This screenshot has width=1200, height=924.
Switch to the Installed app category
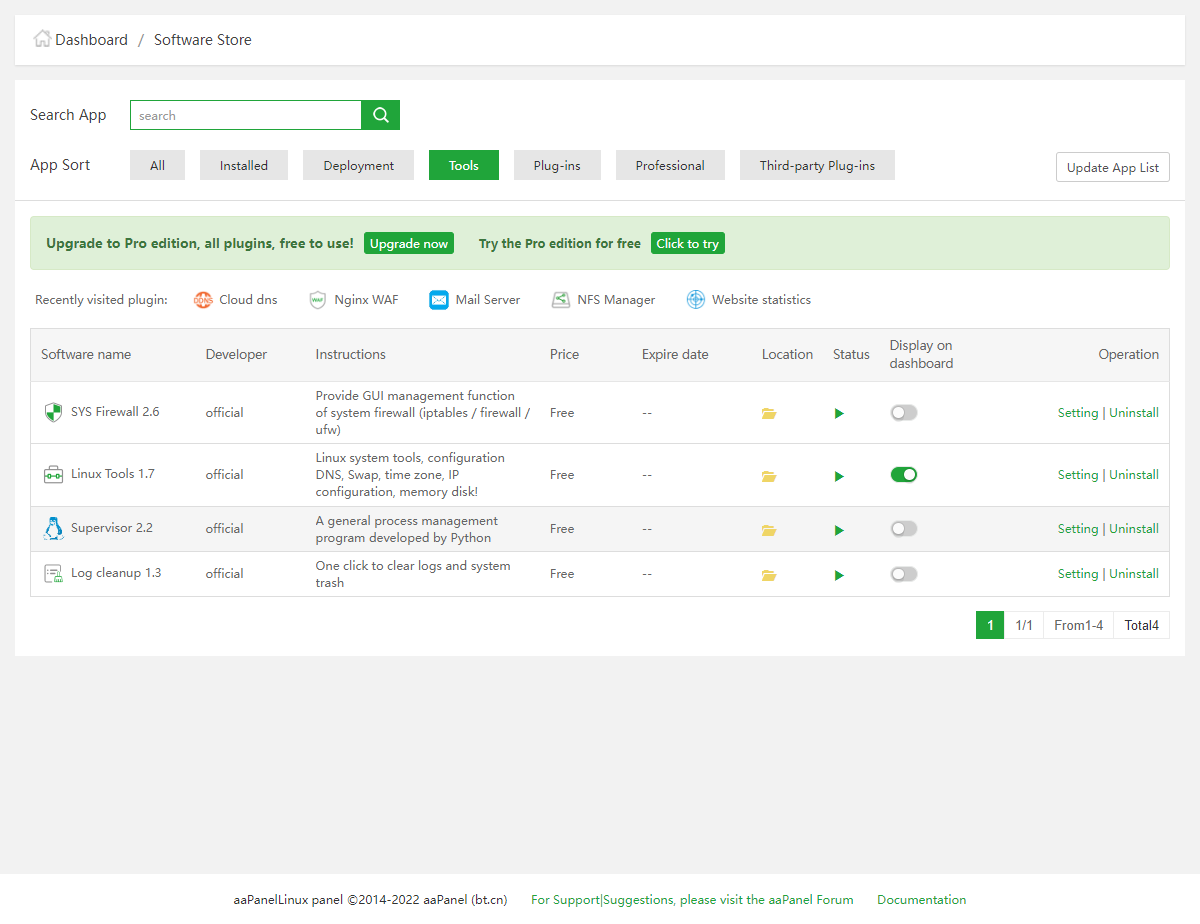pos(244,166)
